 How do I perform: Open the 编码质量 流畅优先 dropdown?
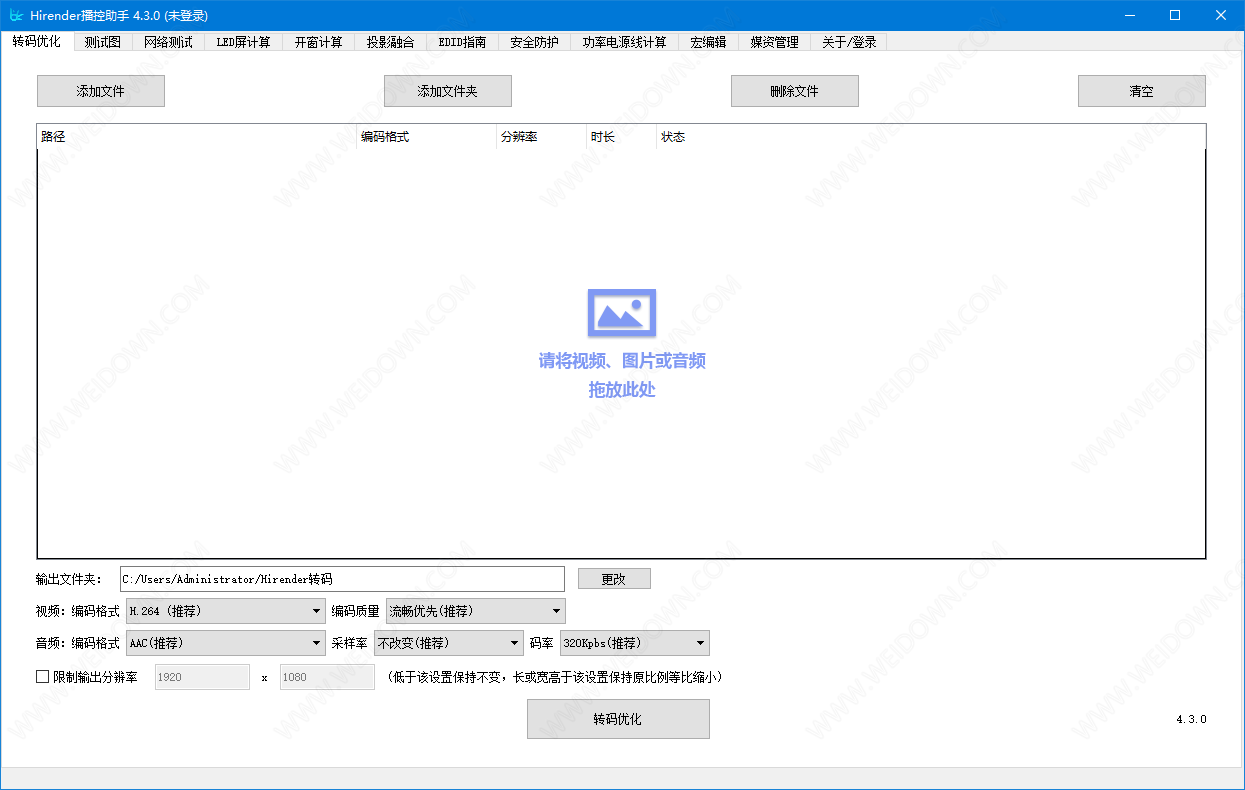pos(476,611)
